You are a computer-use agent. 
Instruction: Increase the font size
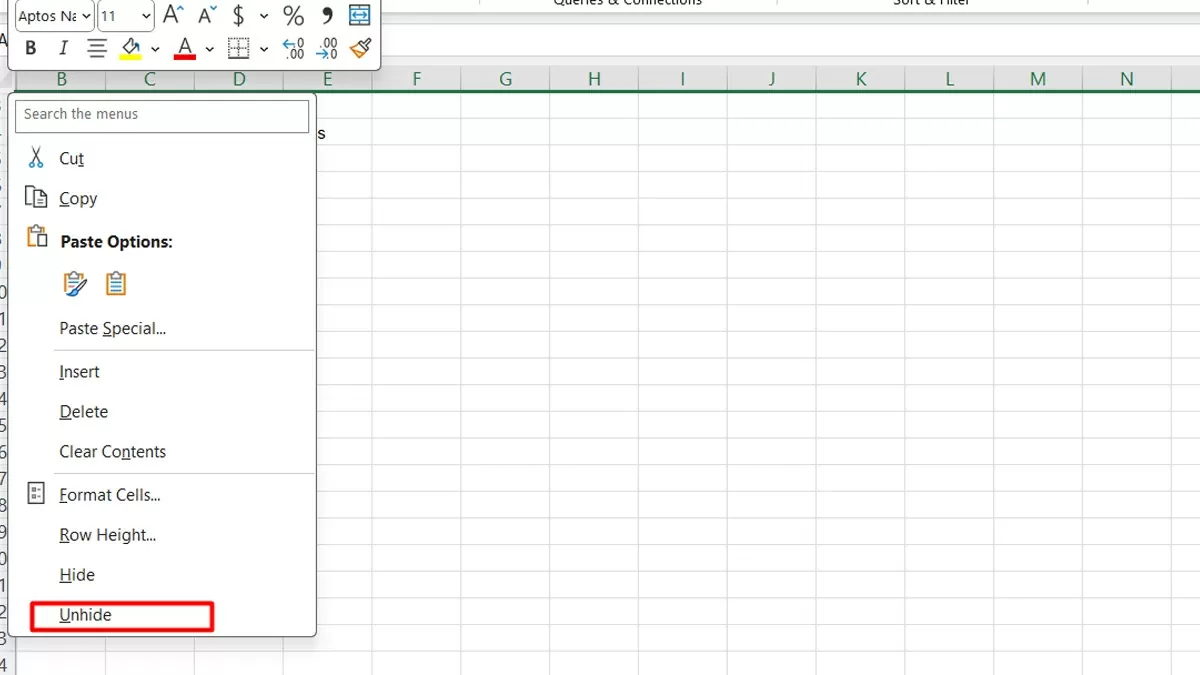pos(172,14)
